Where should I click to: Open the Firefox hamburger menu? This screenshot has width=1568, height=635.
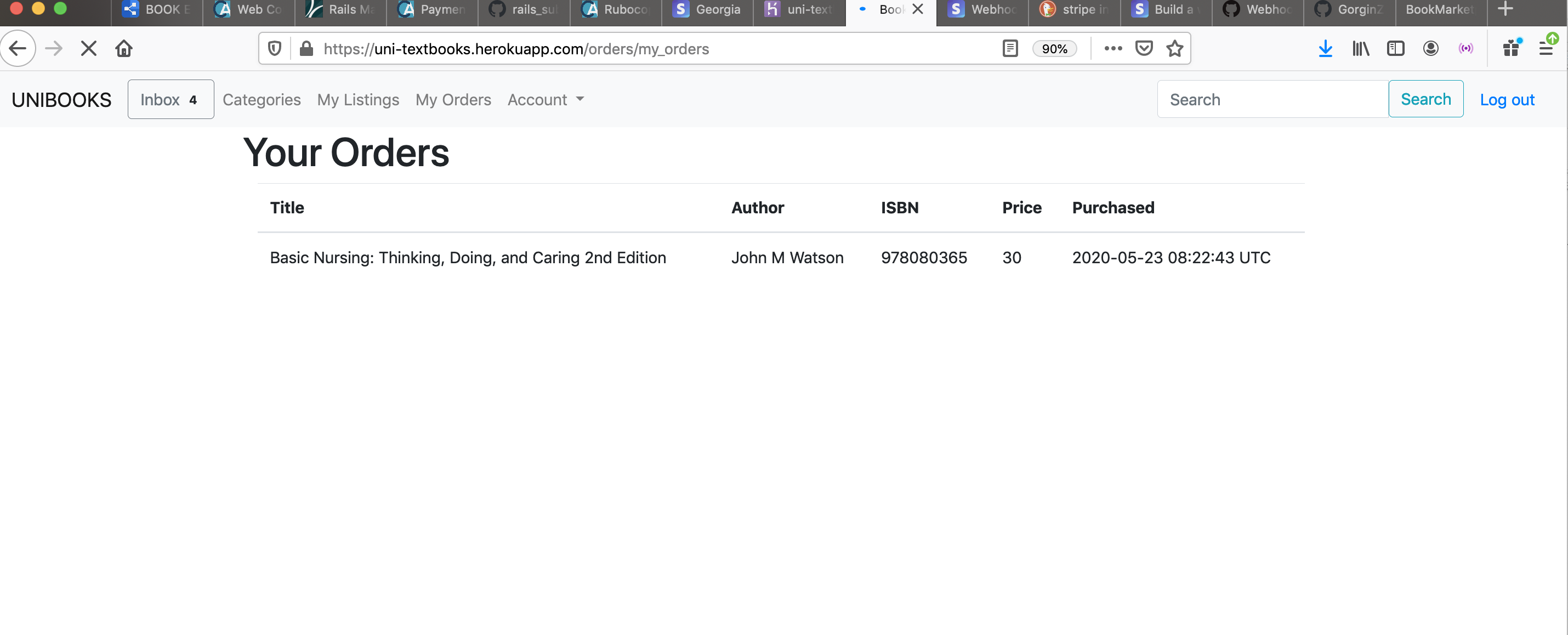1546,49
